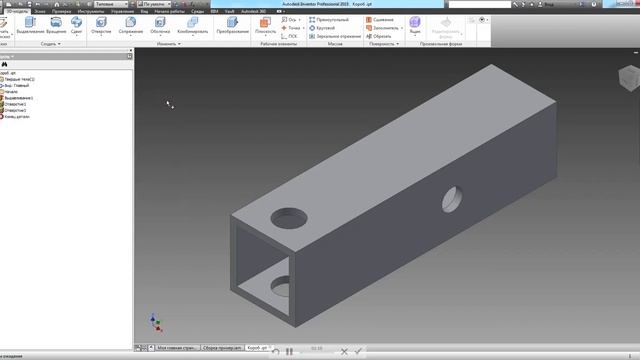Select the Сопряжение (Fillet) tool
The height and width of the screenshot is (360, 640).
click(x=131, y=25)
